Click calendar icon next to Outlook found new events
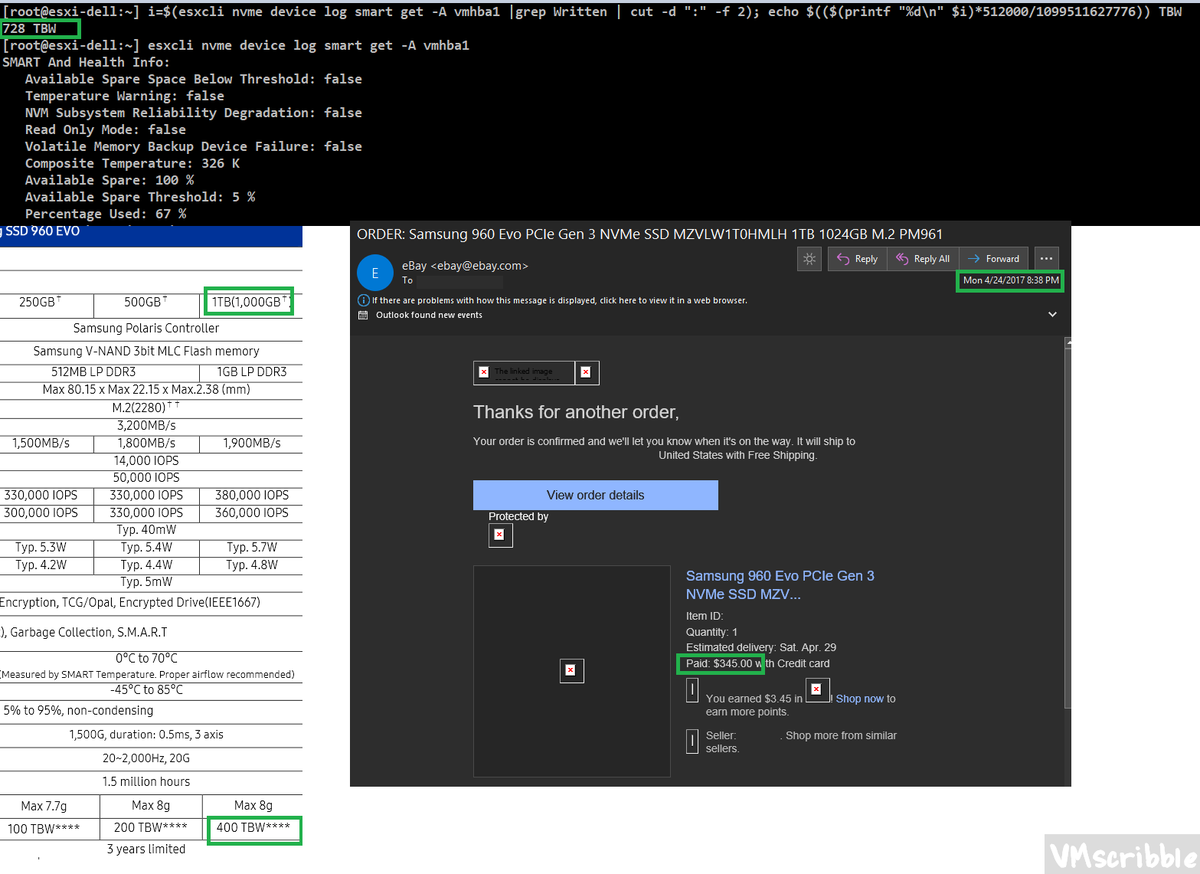The image size is (1200, 874). (x=363, y=315)
